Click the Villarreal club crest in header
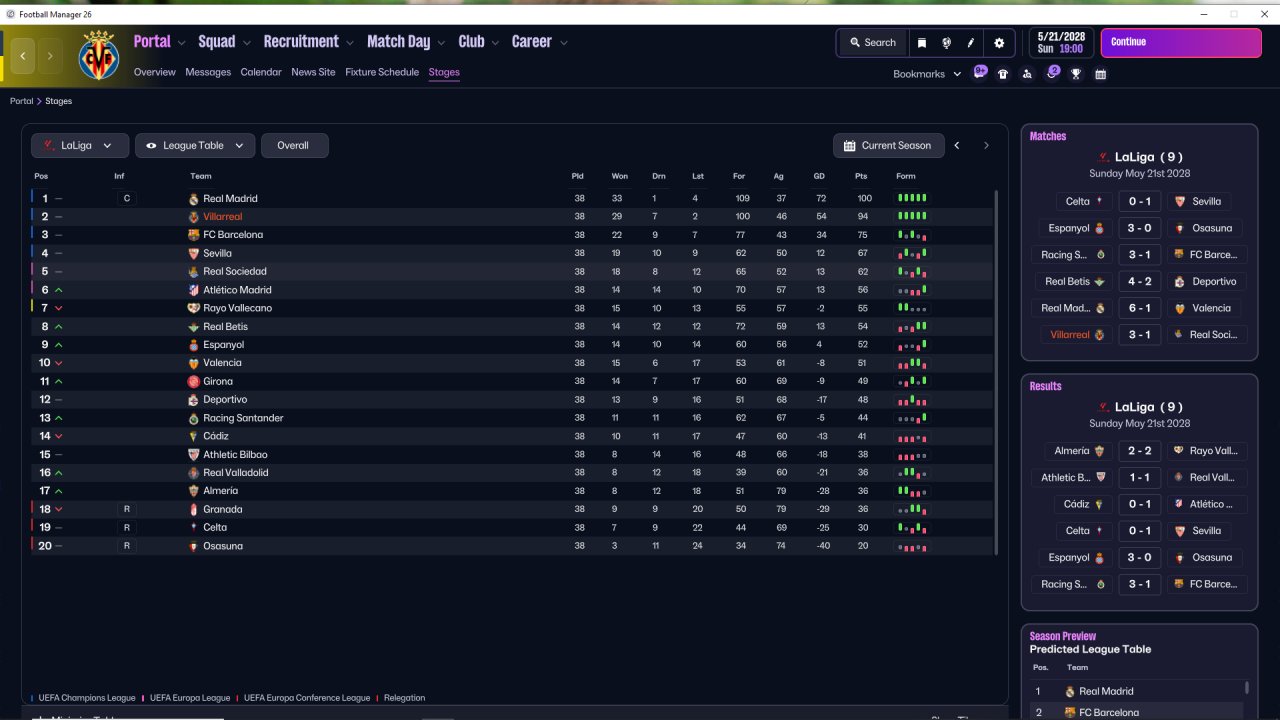 [98, 55]
